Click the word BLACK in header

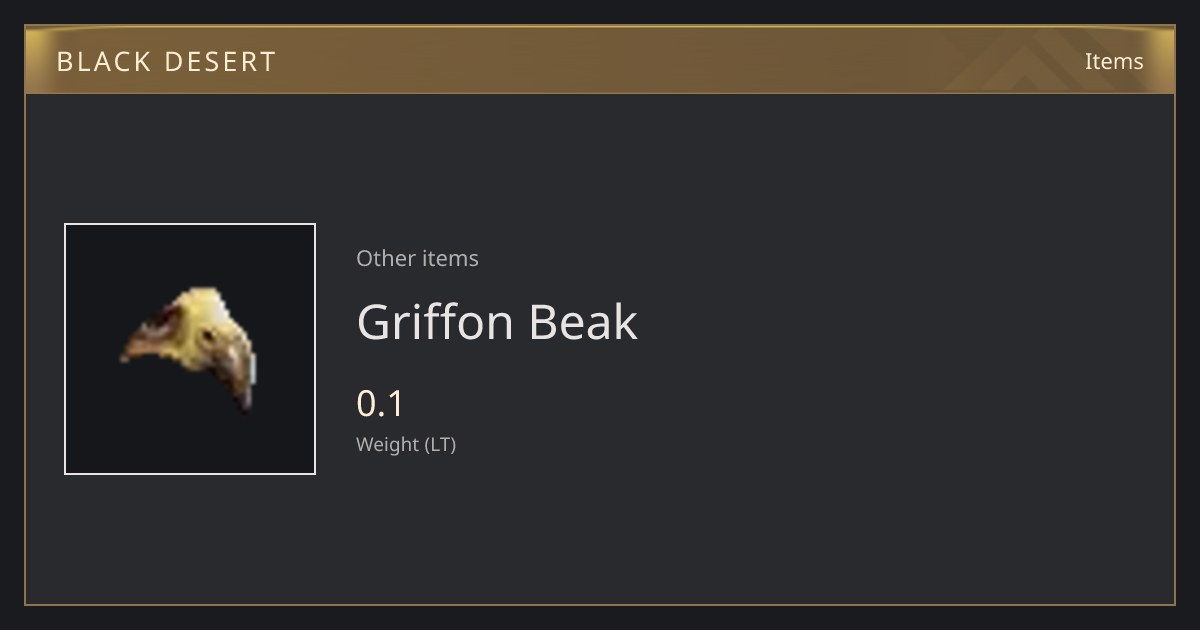pos(102,62)
